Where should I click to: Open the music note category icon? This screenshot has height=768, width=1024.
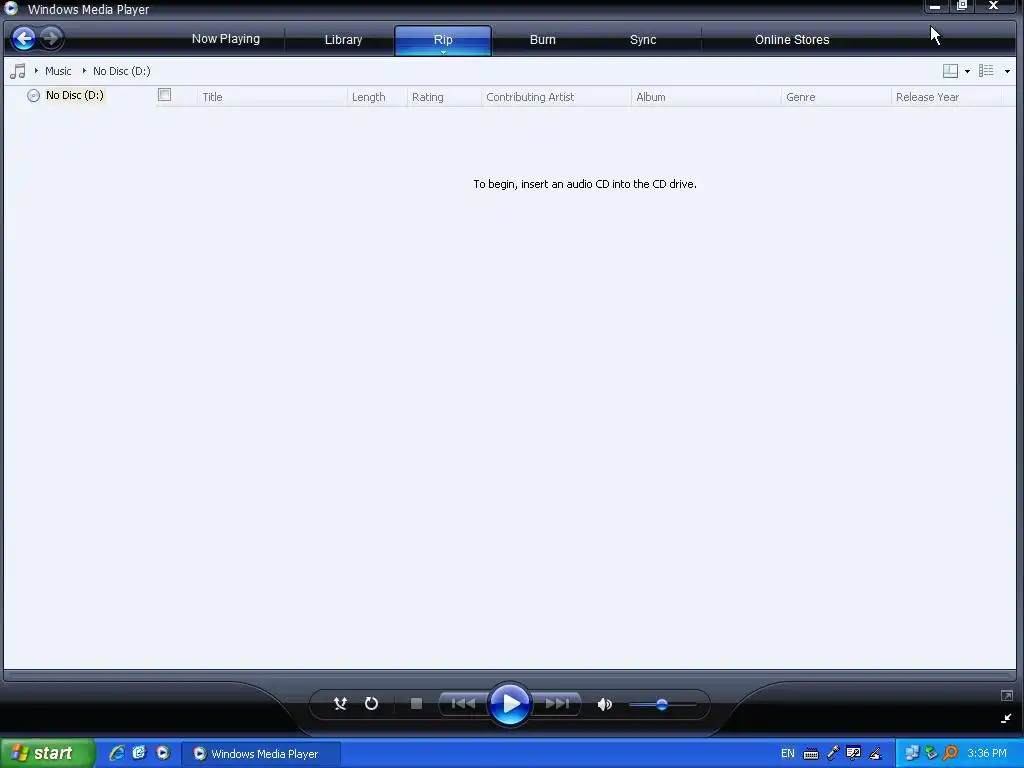click(18, 71)
